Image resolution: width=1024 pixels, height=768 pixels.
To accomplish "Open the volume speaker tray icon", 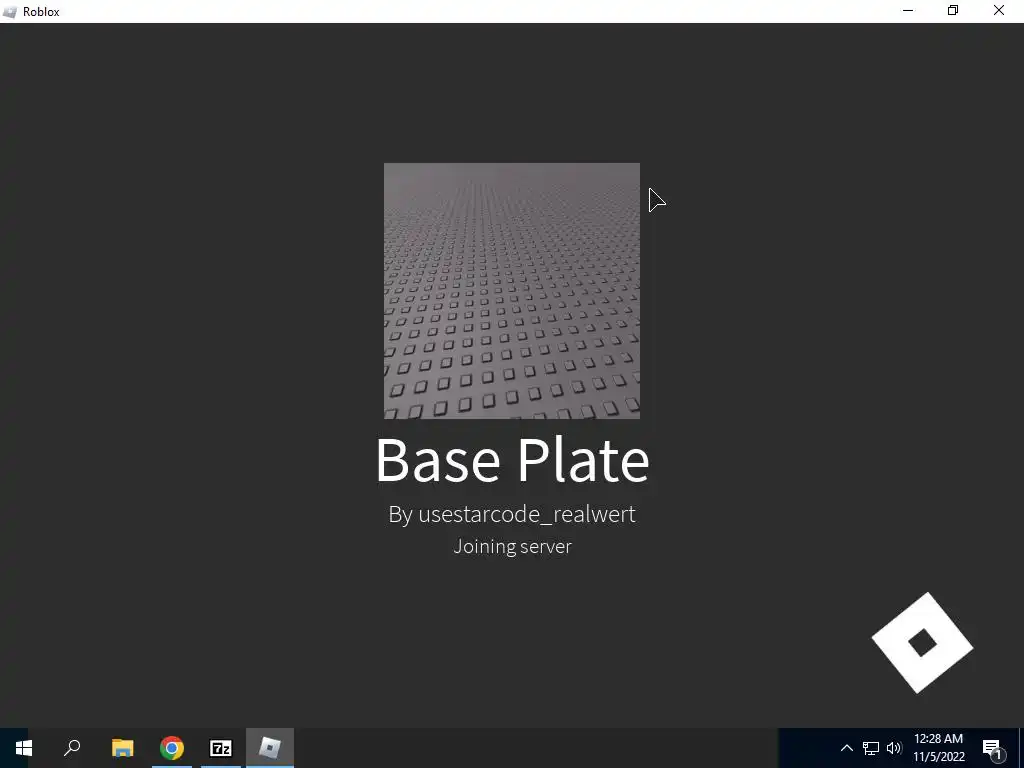I will (894, 748).
